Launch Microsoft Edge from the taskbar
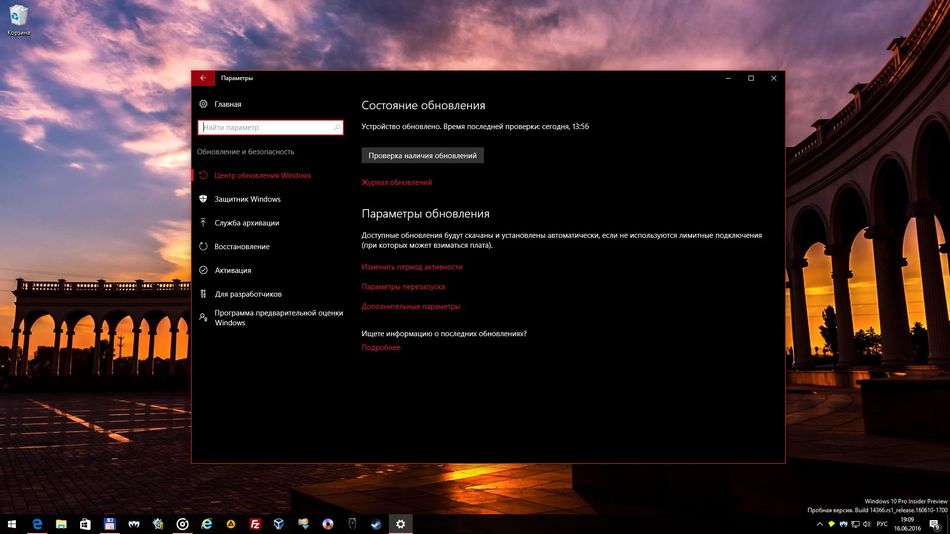The width and height of the screenshot is (950, 534). pos(37,524)
